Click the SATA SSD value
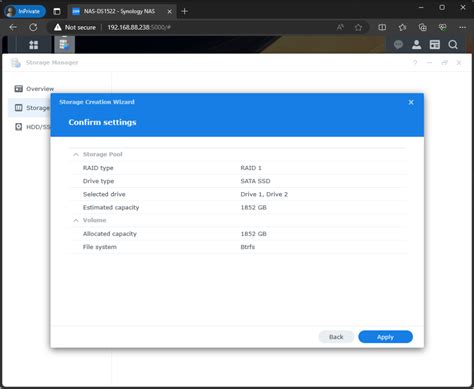The image size is (474, 389). tap(255, 181)
